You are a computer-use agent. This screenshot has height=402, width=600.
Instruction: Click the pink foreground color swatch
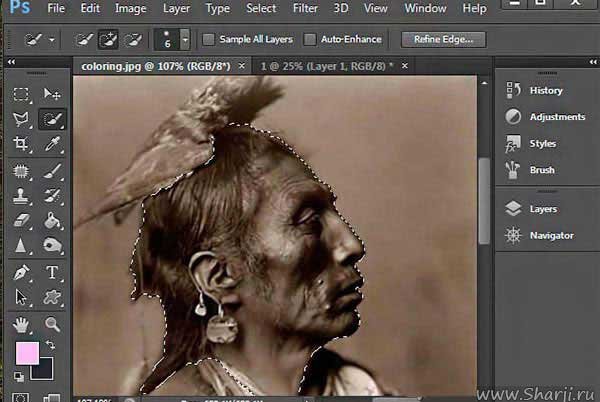27,353
